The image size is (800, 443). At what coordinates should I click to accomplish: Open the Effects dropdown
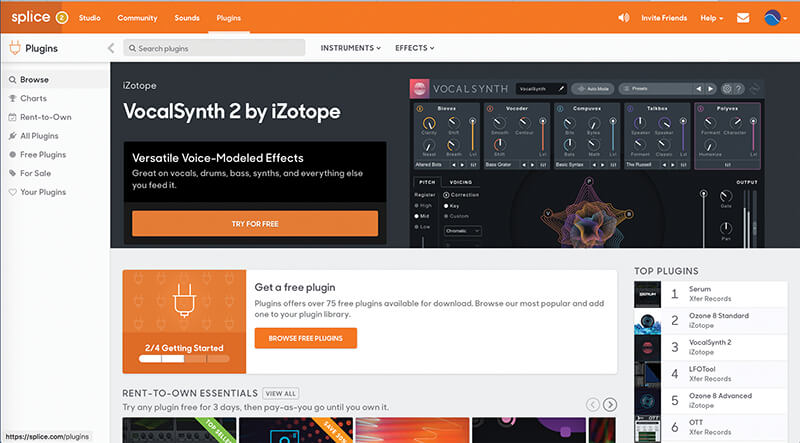pyautogui.click(x=415, y=48)
